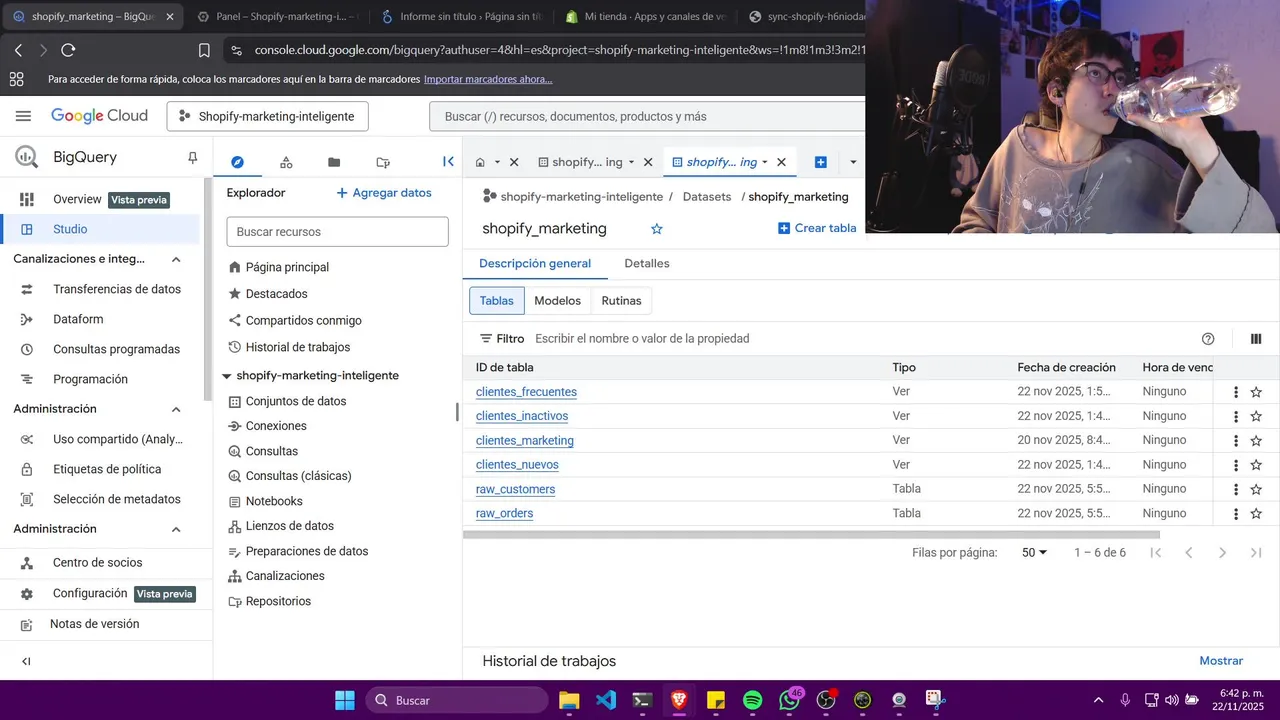Open more actions for raw_customers row
This screenshot has width=1280, height=720.
1236,489
